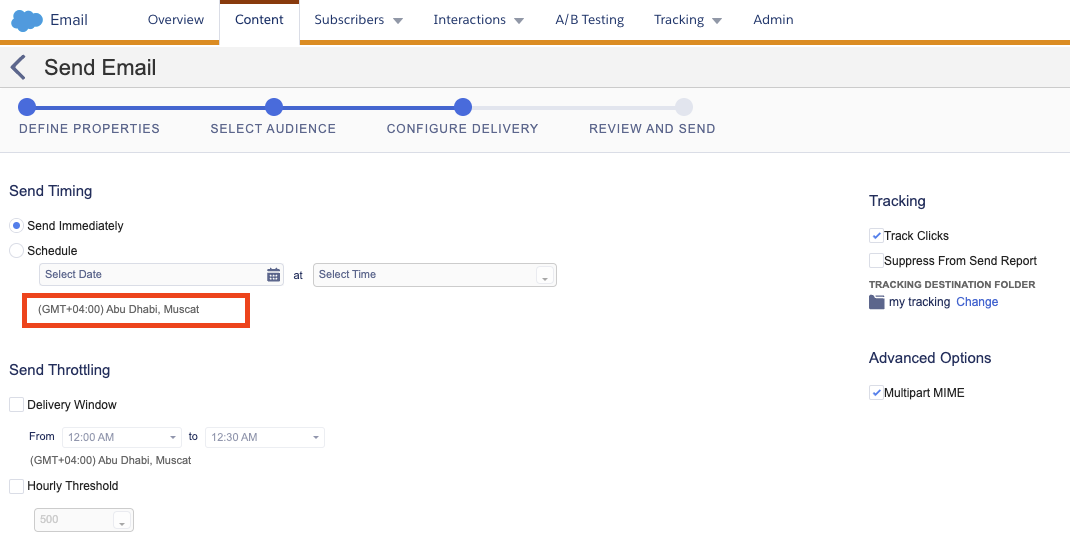Click the REVIEW AND SEND step label
This screenshot has width=1070, height=550.
[652, 128]
